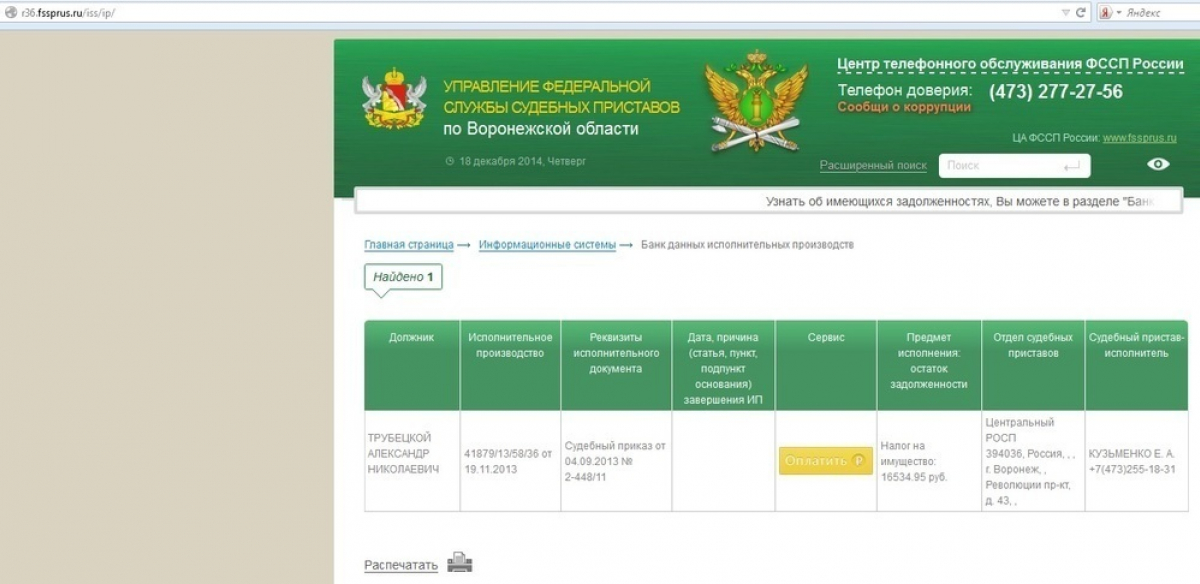Open the Расширенный поиск link
This screenshot has height=584, width=1200.
873,165
